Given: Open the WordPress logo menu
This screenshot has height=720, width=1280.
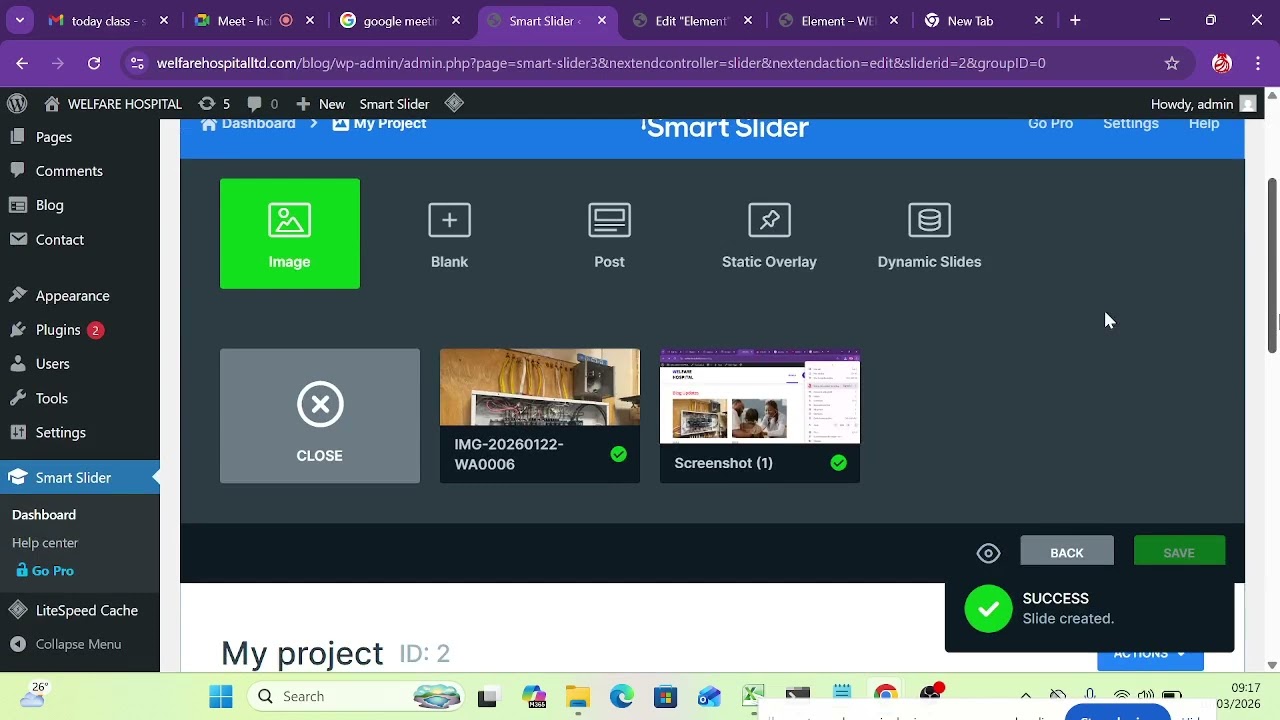Looking at the screenshot, I should (17, 104).
